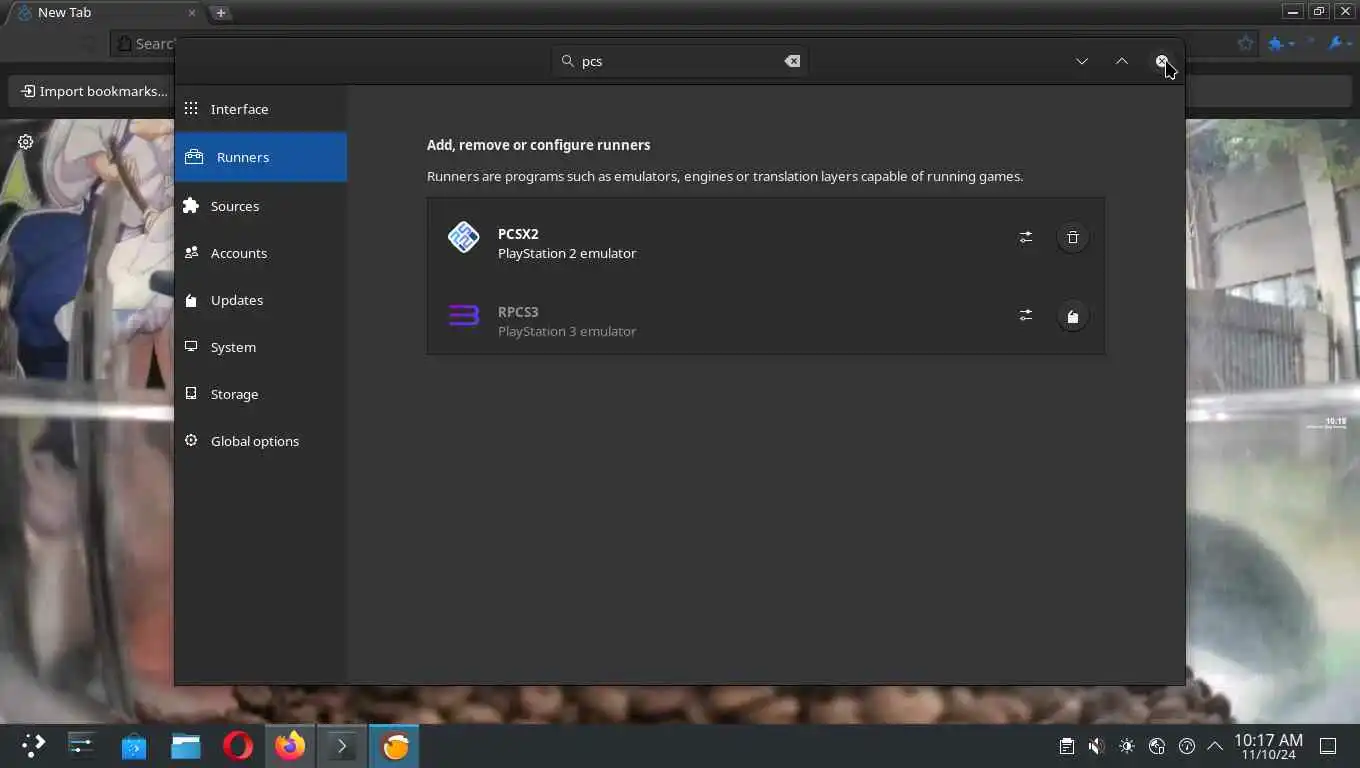Image resolution: width=1360 pixels, height=768 pixels.
Task: Click the PCSX2 runner name
Action: [518, 234]
